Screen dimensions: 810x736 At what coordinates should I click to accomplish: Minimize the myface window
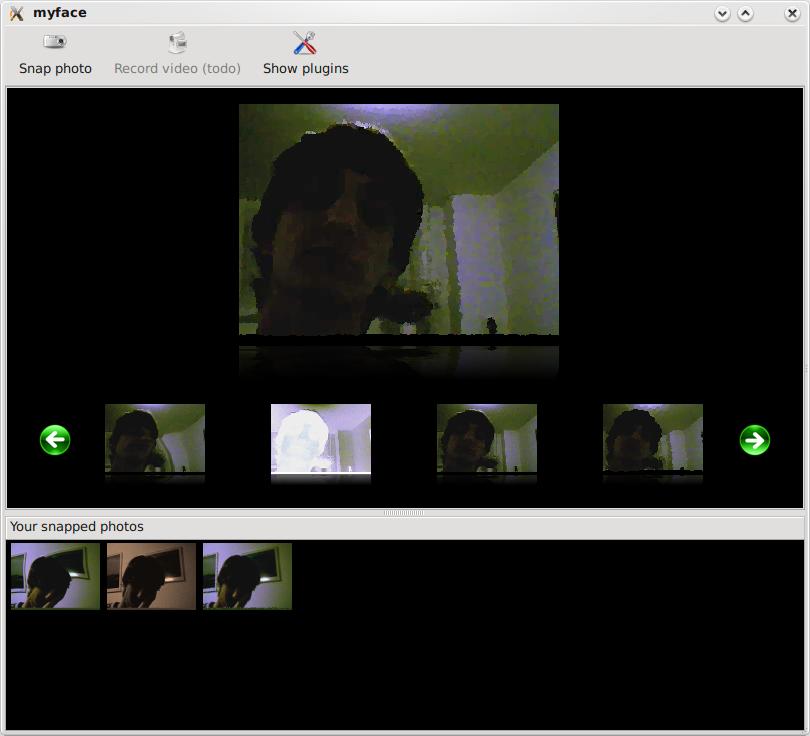(722, 13)
